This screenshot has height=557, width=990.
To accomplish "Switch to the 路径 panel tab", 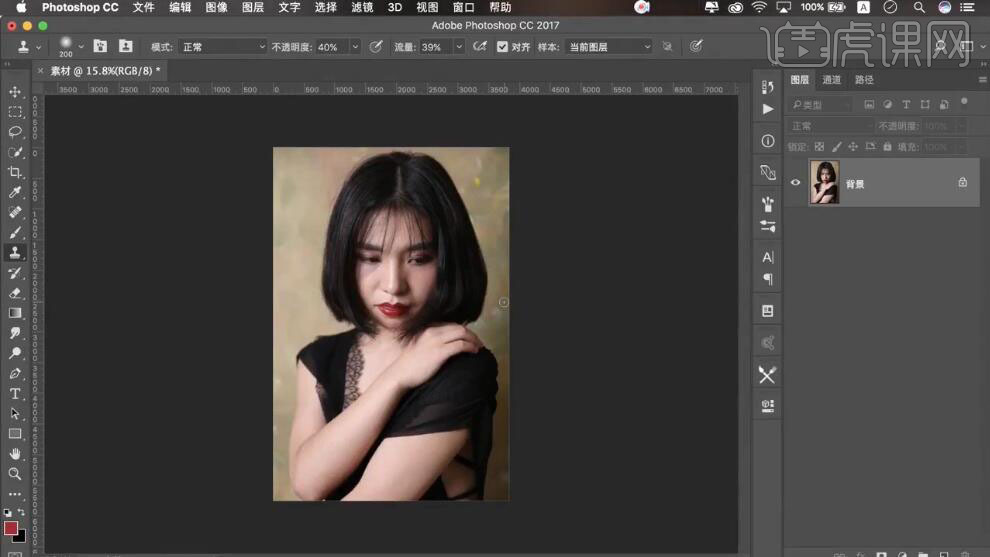I will (864, 80).
